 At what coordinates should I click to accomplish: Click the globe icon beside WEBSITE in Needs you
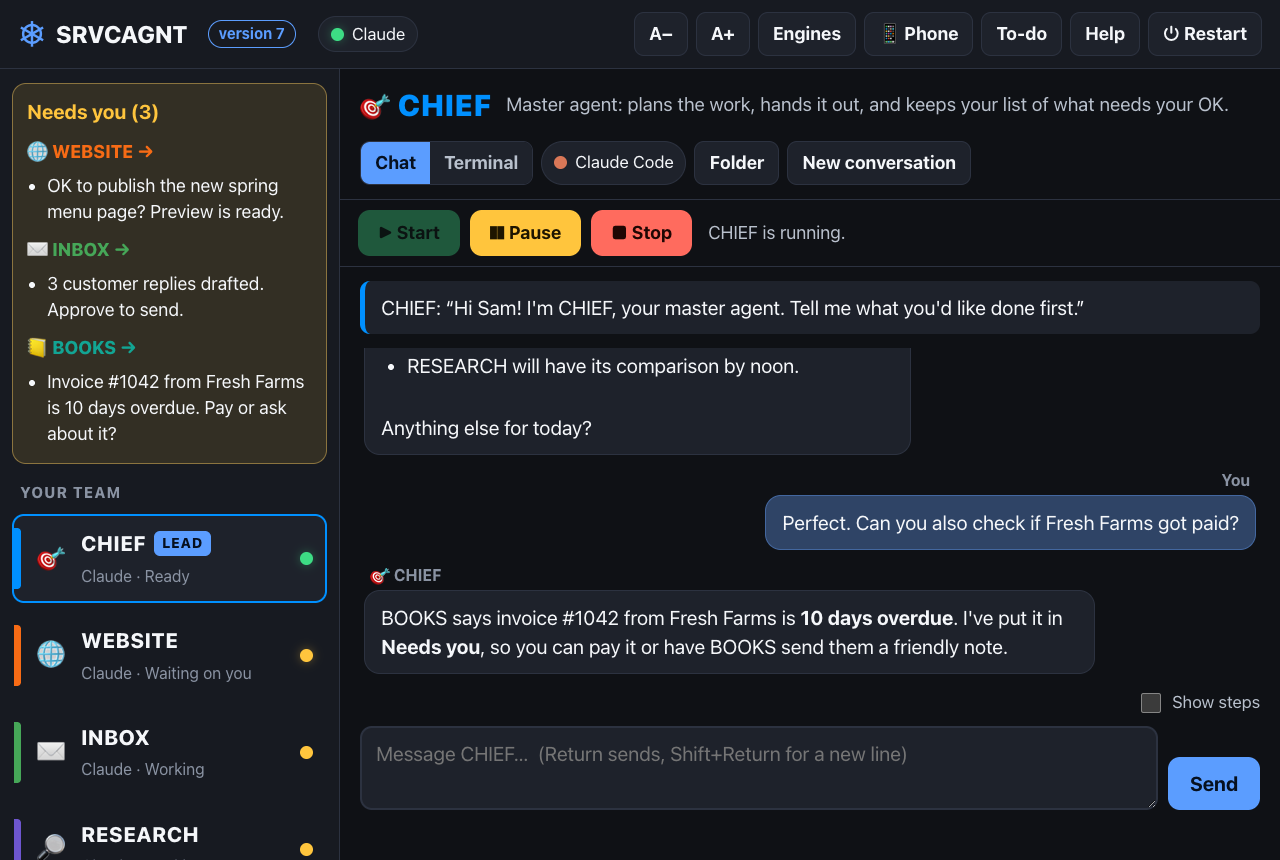37,152
